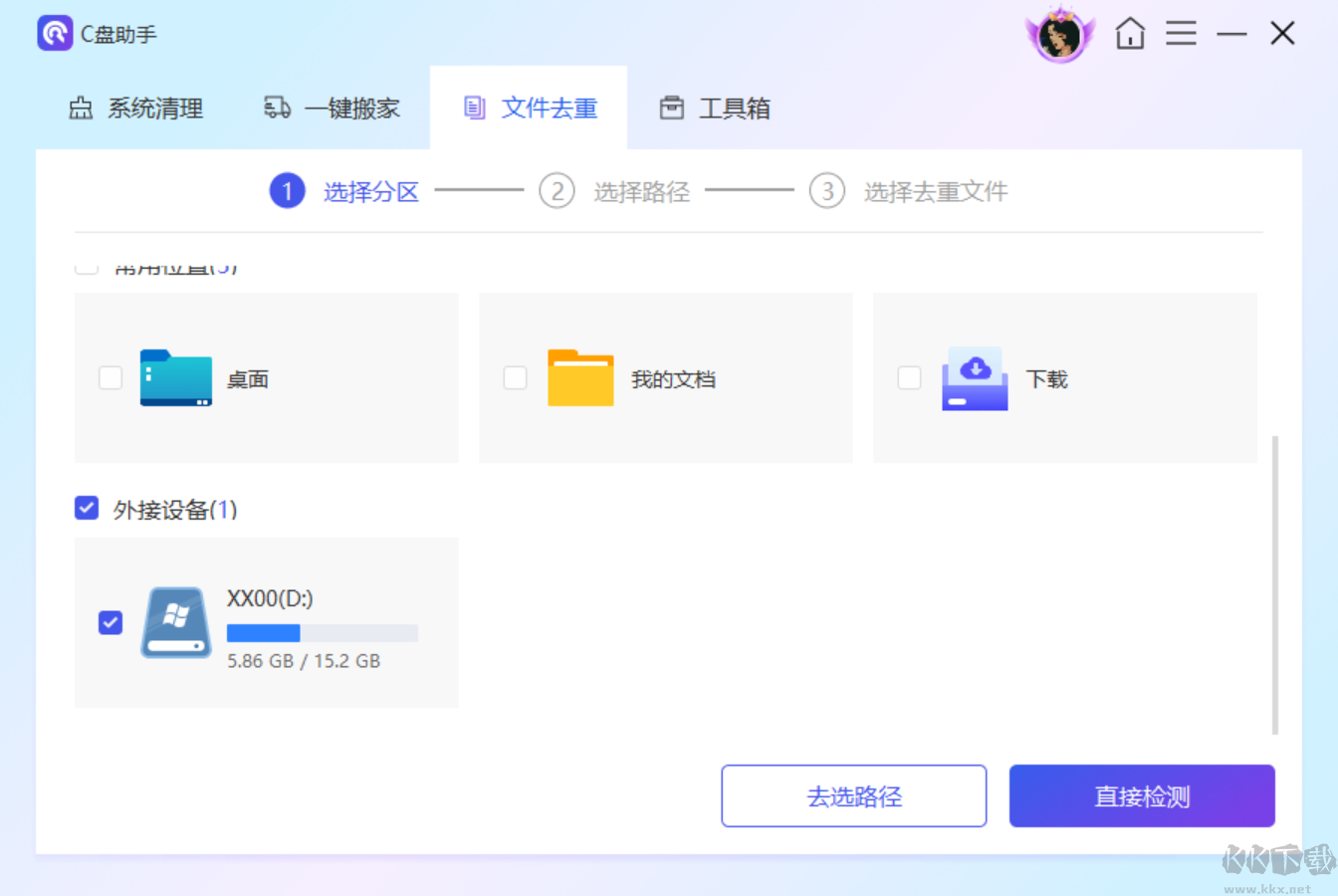This screenshot has width=1338, height=896.
Task: Start detection with 直接检测 button
Action: (1142, 795)
